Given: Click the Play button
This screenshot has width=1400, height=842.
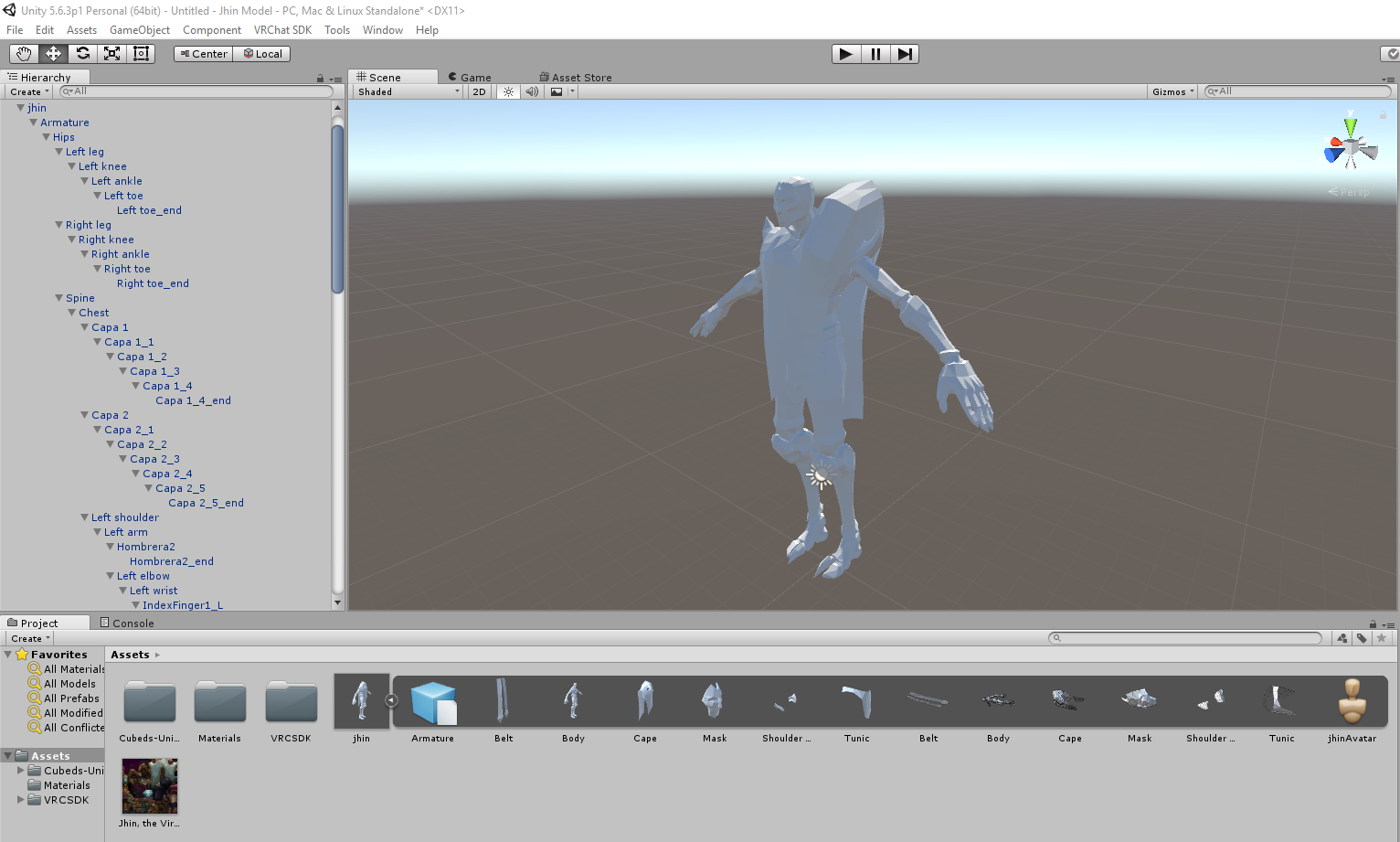Looking at the screenshot, I should (846, 54).
